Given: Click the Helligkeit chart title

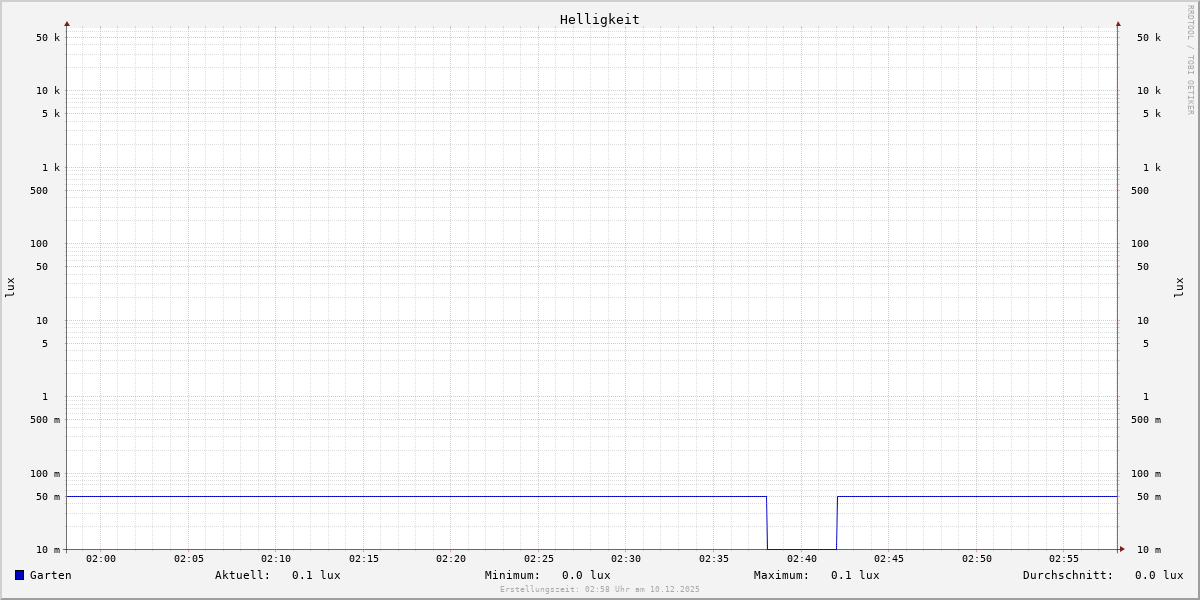Looking at the screenshot, I should [599, 19].
